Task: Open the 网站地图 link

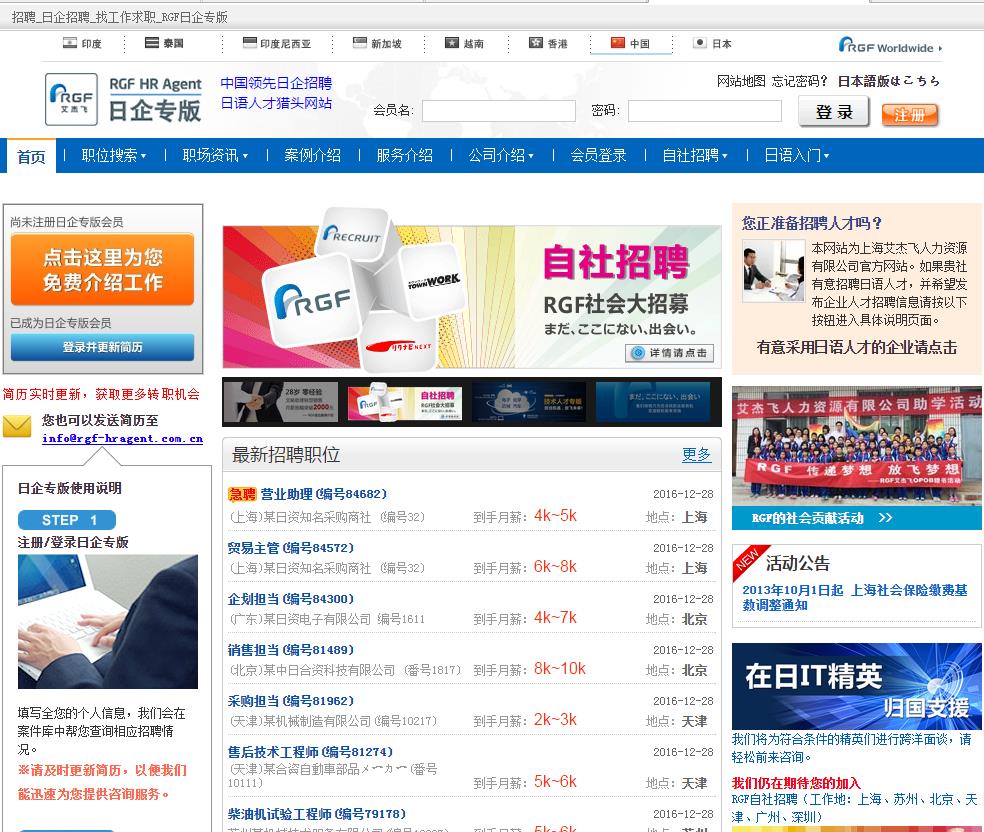Action: (x=741, y=81)
